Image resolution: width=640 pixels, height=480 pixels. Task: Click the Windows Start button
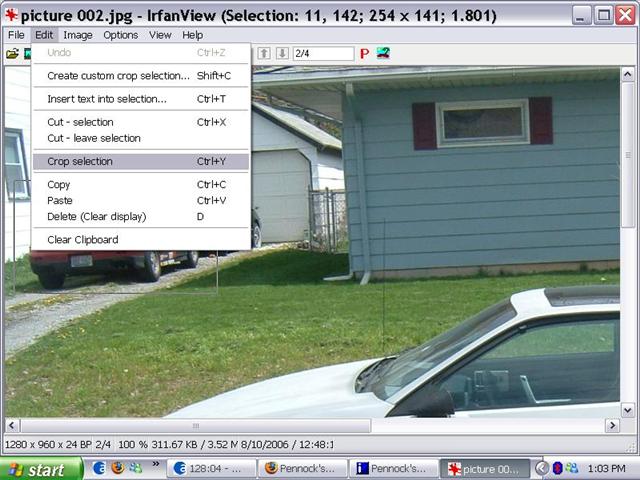pos(41,468)
